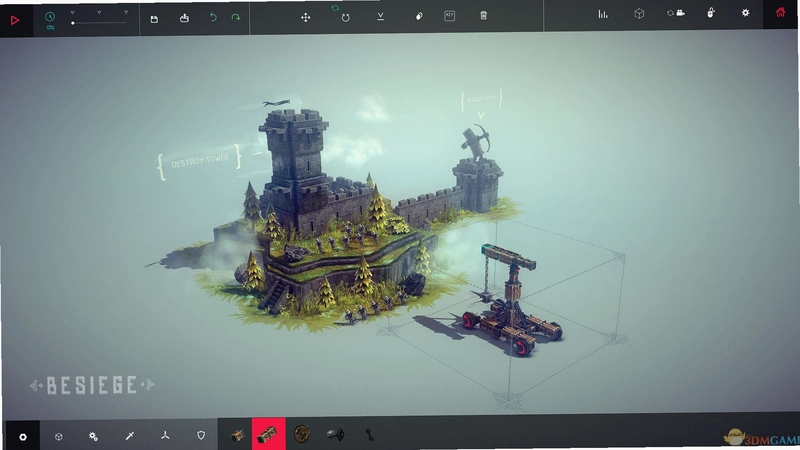This screenshot has width=800, height=450.
Task: Open the gears mechanical category tab
Action: click(93, 436)
